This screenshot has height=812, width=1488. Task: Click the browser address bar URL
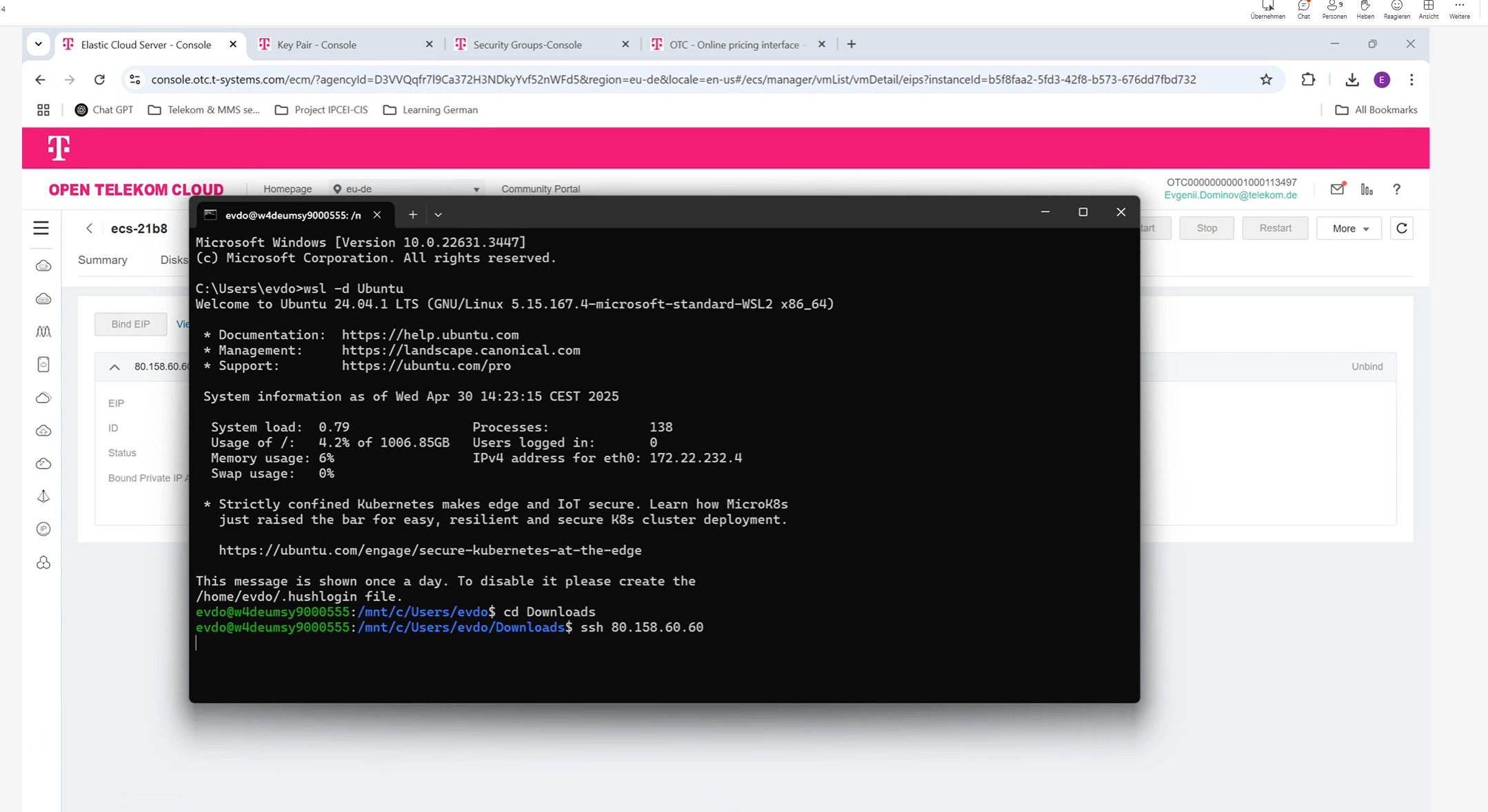click(x=673, y=80)
